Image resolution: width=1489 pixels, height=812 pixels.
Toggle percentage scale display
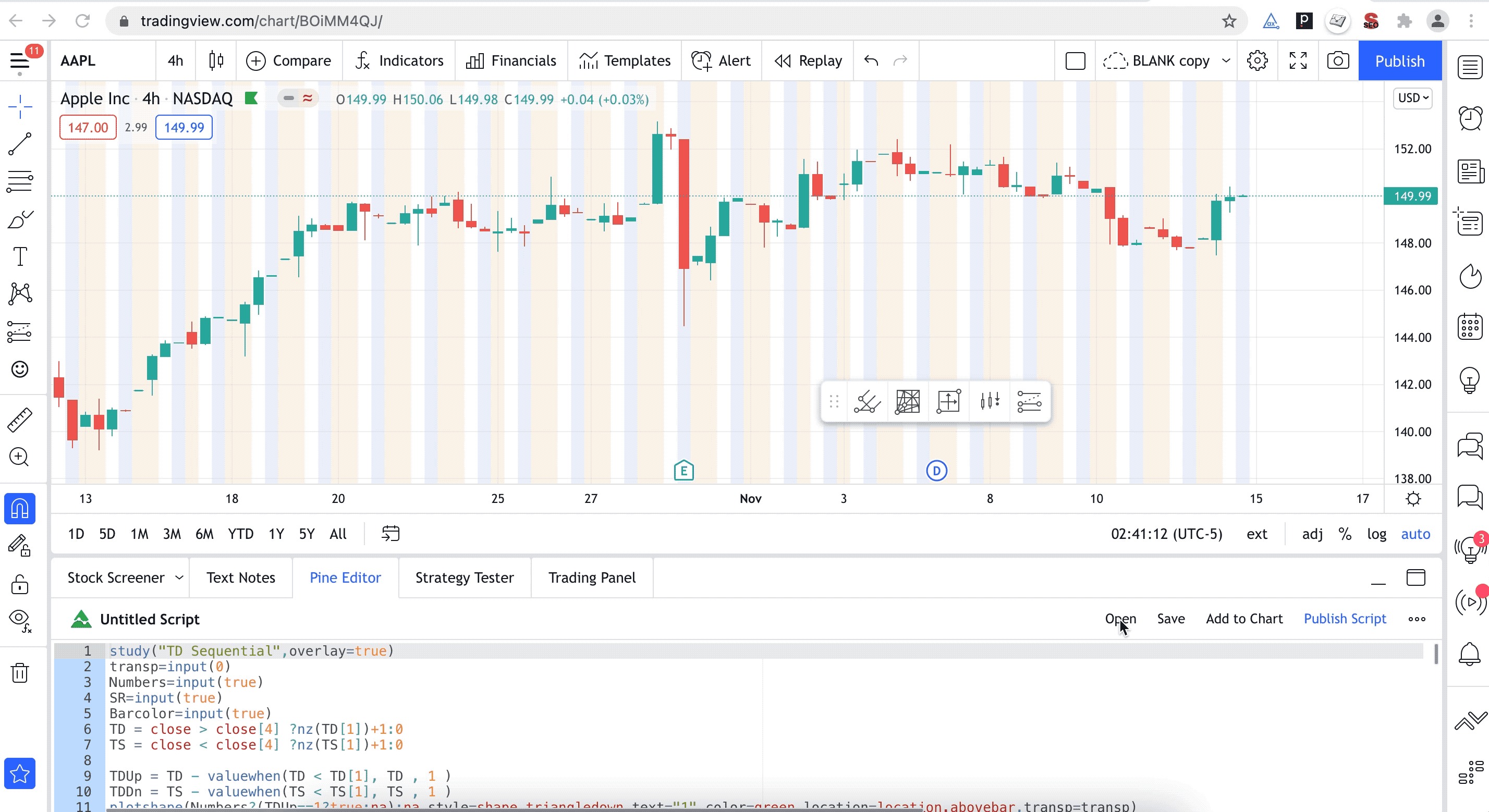(x=1345, y=534)
